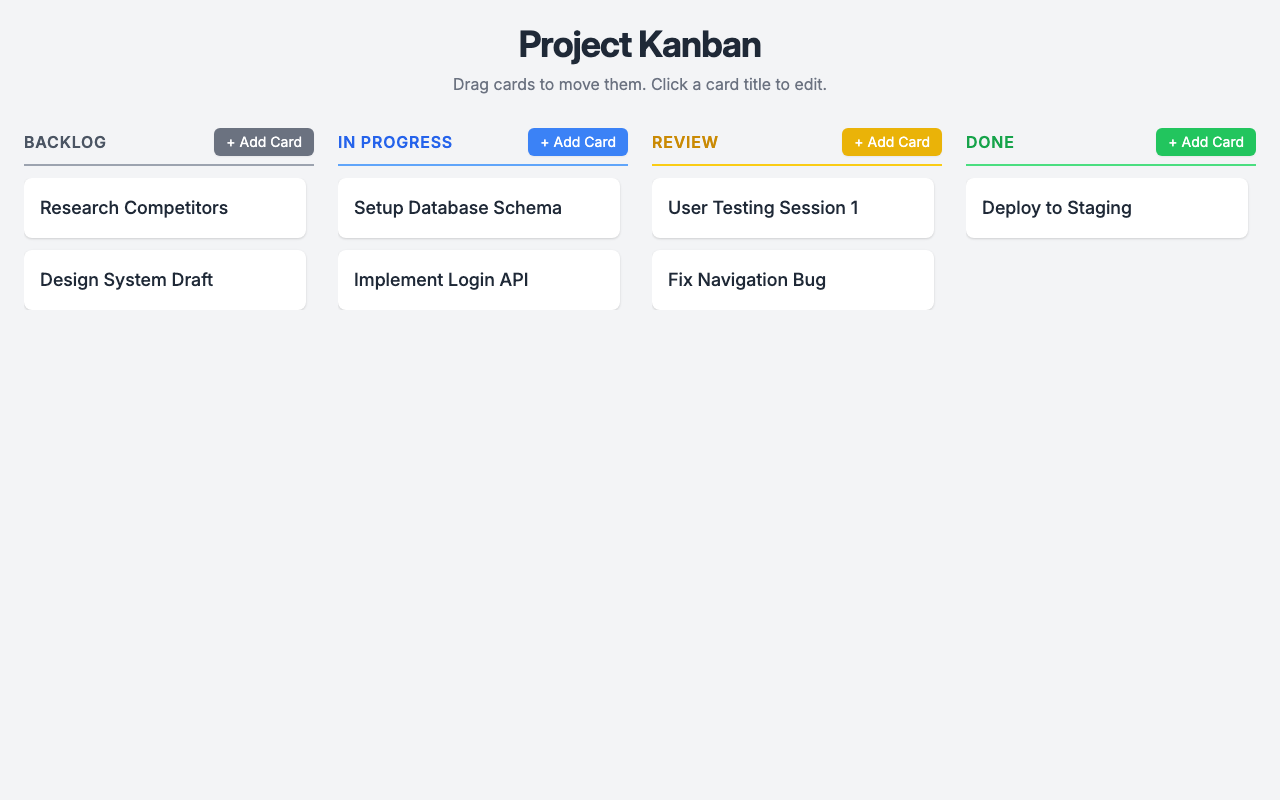Select the Design System Draft card
The height and width of the screenshot is (800, 1280).
[164, 280]
